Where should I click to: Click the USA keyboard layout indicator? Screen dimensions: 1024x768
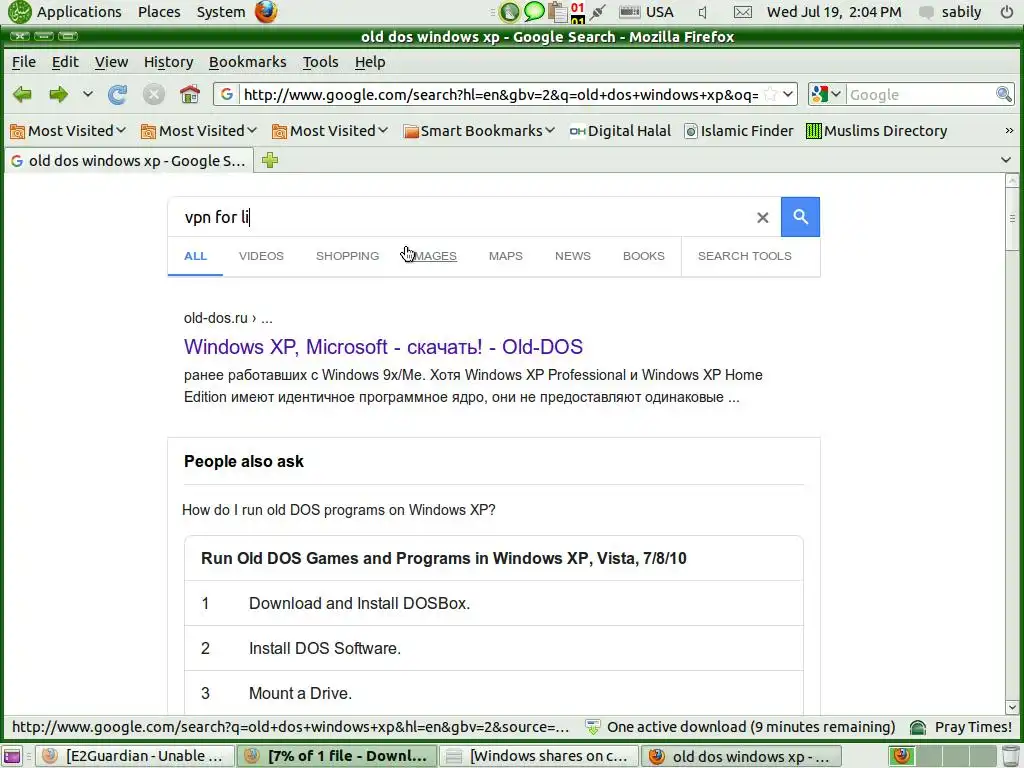646,12
